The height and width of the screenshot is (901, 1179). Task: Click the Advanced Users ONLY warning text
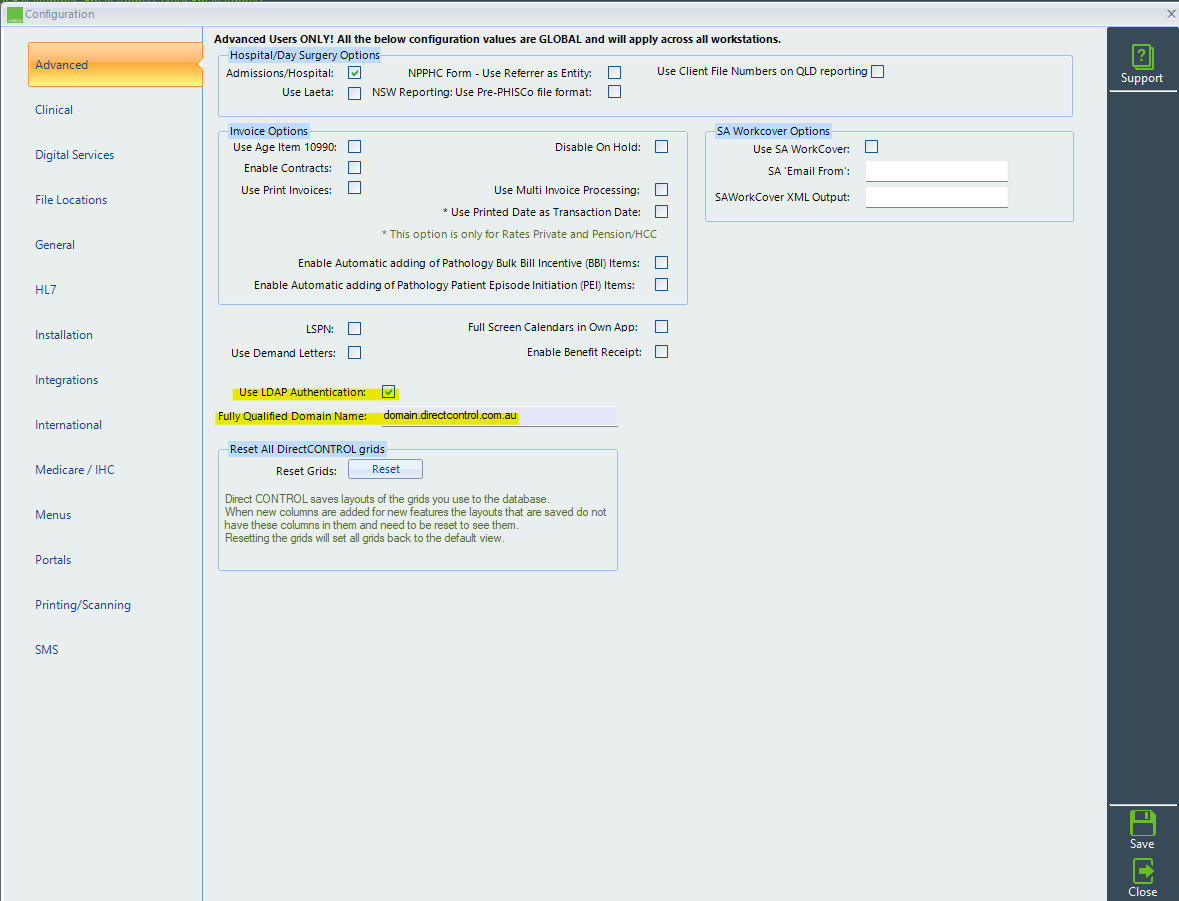[x=497, y=39]
